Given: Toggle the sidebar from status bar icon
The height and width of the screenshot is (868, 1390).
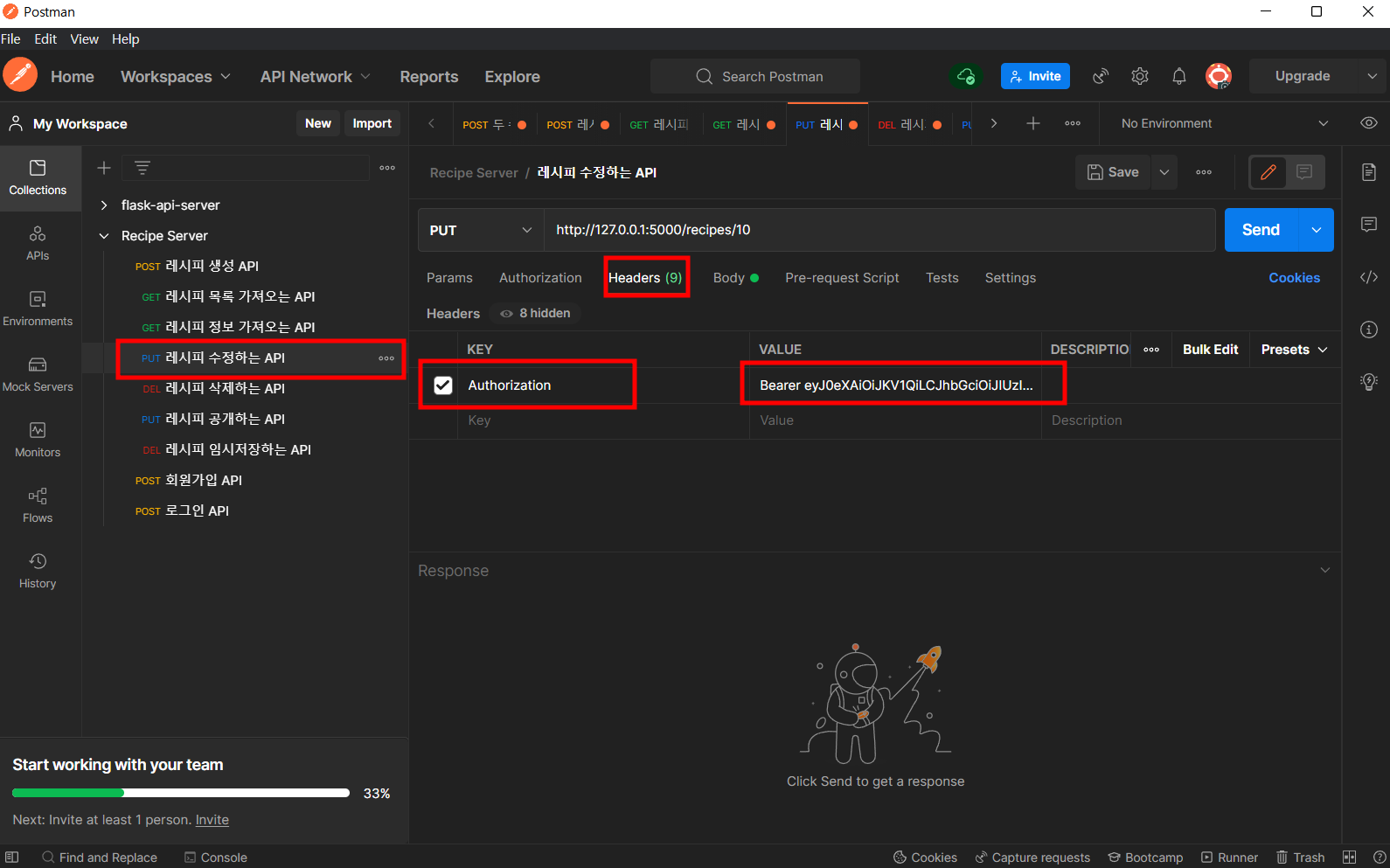Looking at the screenshot, I should coord(11,858).
